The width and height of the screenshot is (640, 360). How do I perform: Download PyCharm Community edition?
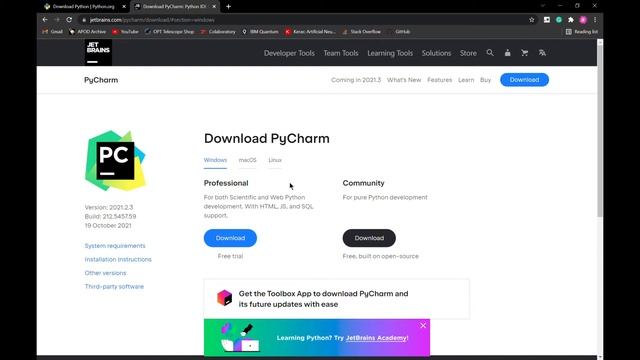(x=369, y=238)
